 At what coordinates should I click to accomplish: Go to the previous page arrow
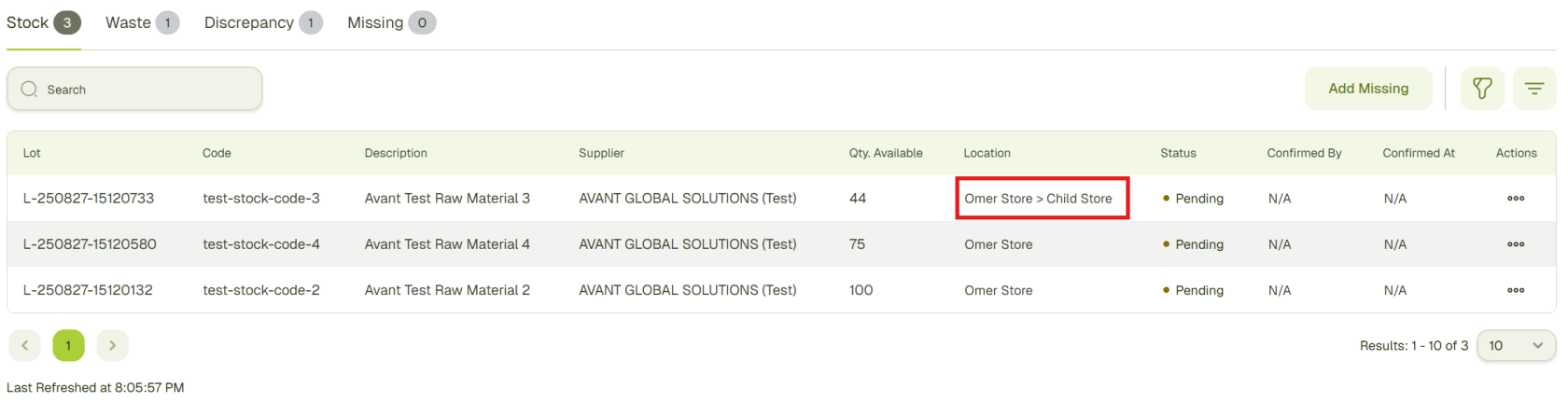pos(25,345)
